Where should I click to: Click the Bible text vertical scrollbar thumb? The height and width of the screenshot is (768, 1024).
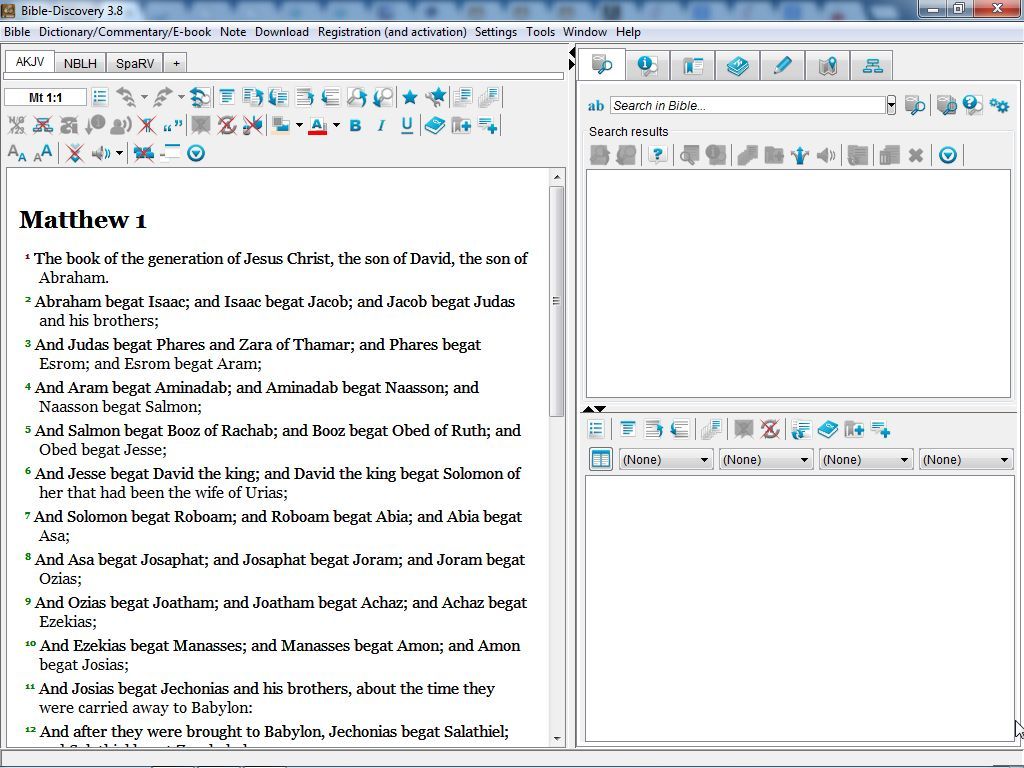coord(556,301)
